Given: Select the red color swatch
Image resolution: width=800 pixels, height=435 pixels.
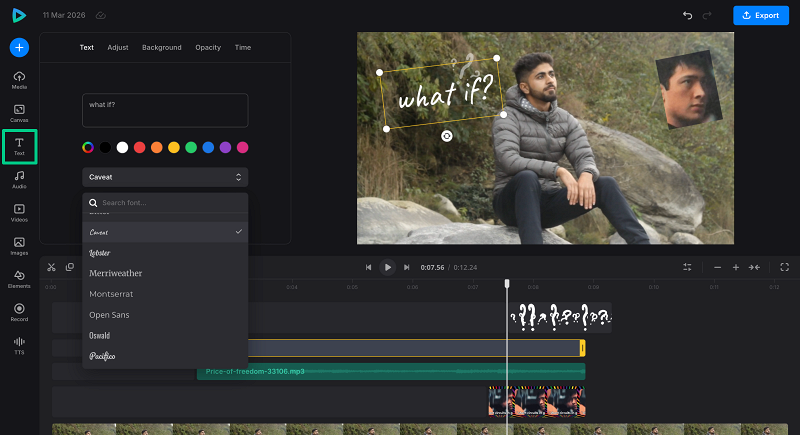Looking at the screenshot, I should click(139, 147).
